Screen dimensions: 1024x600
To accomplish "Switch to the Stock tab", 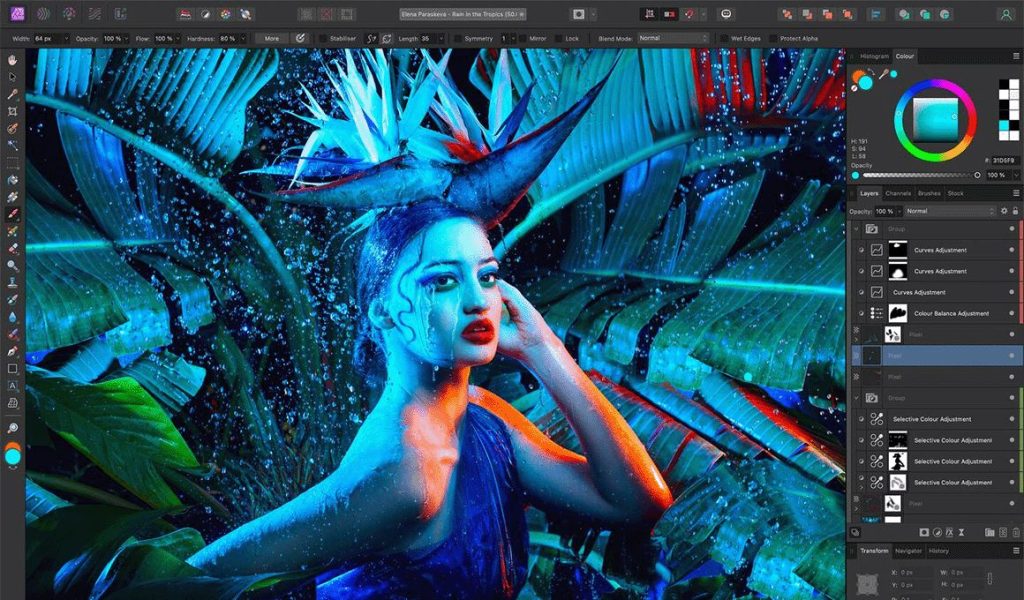I will (955, 193).
